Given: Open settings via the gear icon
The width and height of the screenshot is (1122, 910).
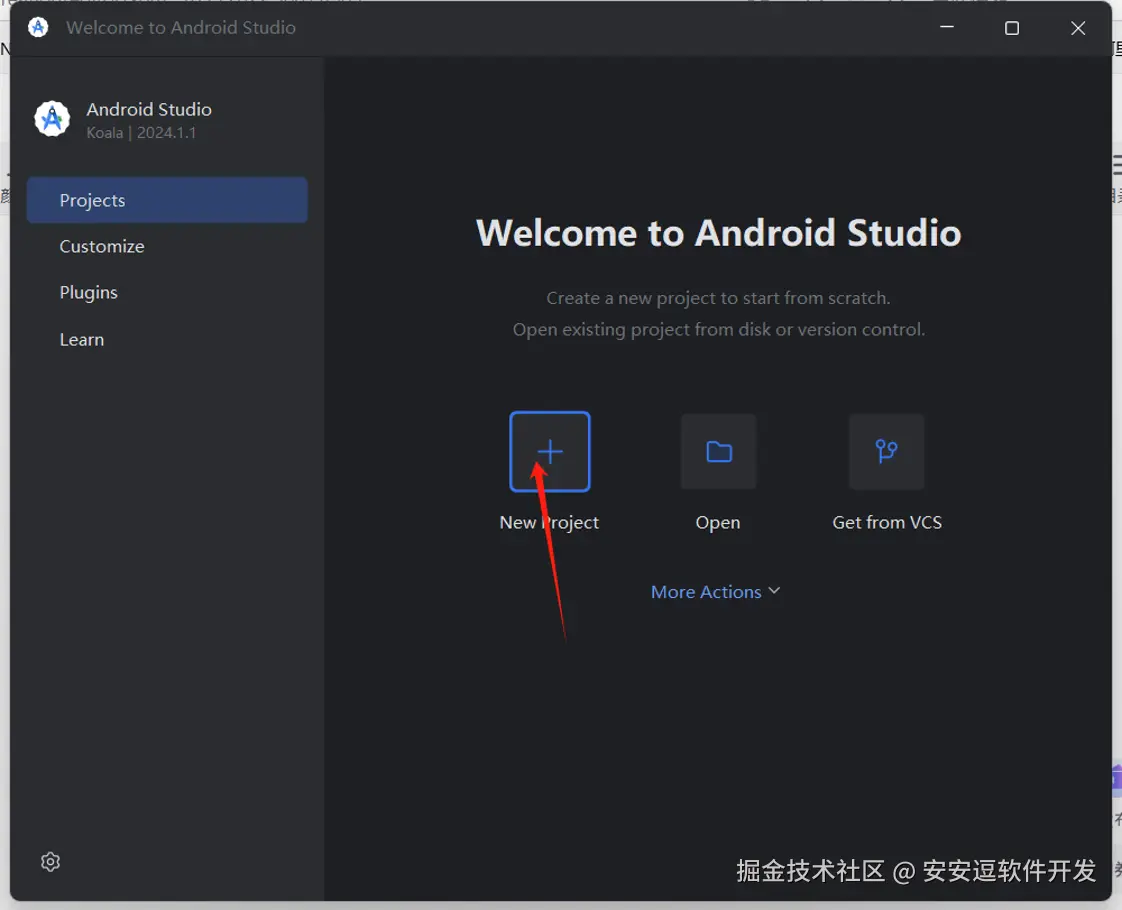Looking at the screenshot, I should [50, 861].
